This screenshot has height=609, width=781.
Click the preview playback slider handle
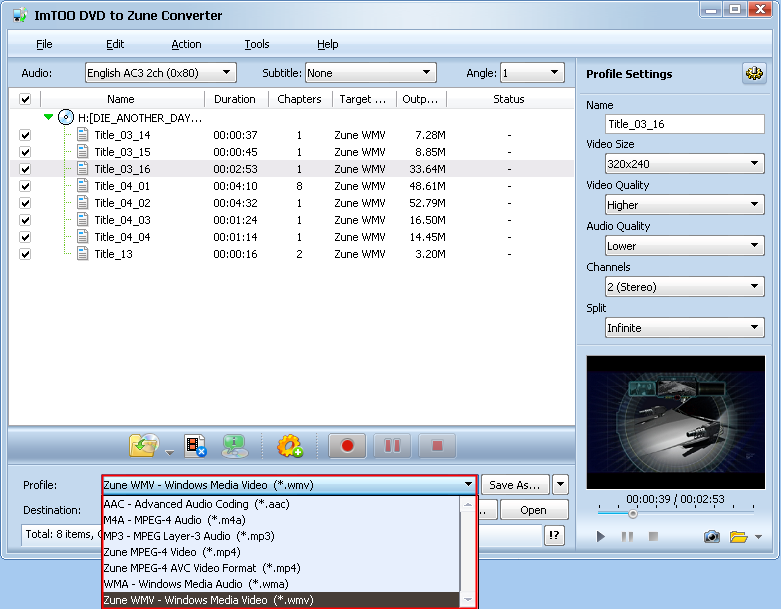(x=633, y=513)
